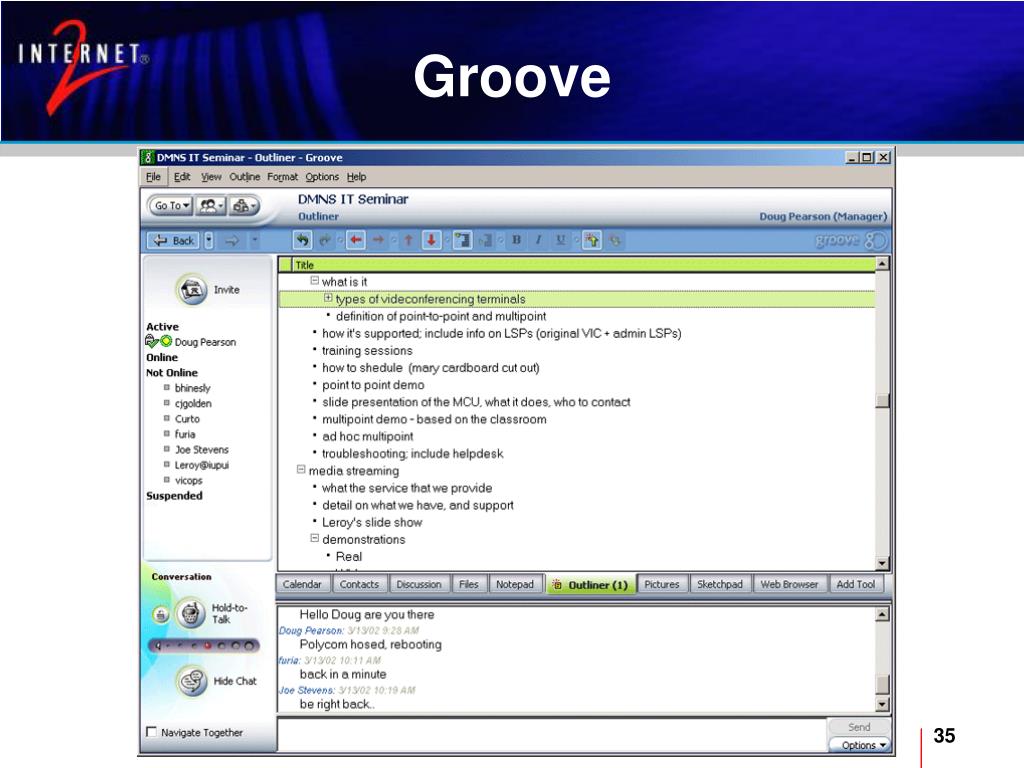Click the red level dot on the volume bar
Screen dimensions: 1024x768
[208, 646]
